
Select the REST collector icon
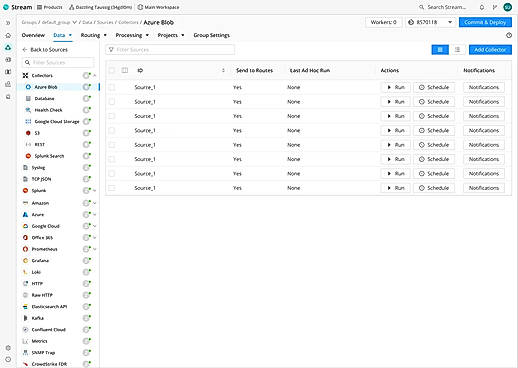click(x=28, y=145)
